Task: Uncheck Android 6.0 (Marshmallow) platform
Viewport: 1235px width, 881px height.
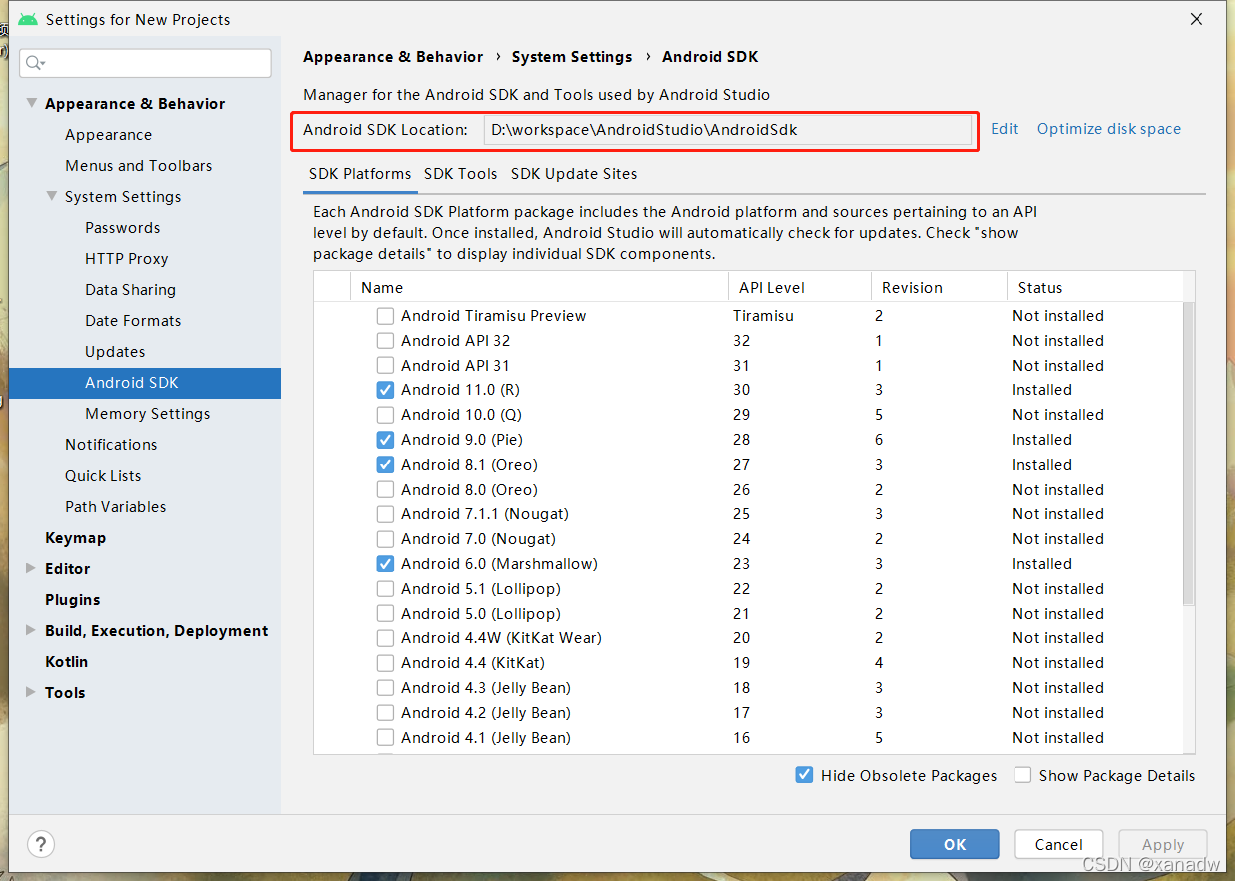Action: point(385,564)
